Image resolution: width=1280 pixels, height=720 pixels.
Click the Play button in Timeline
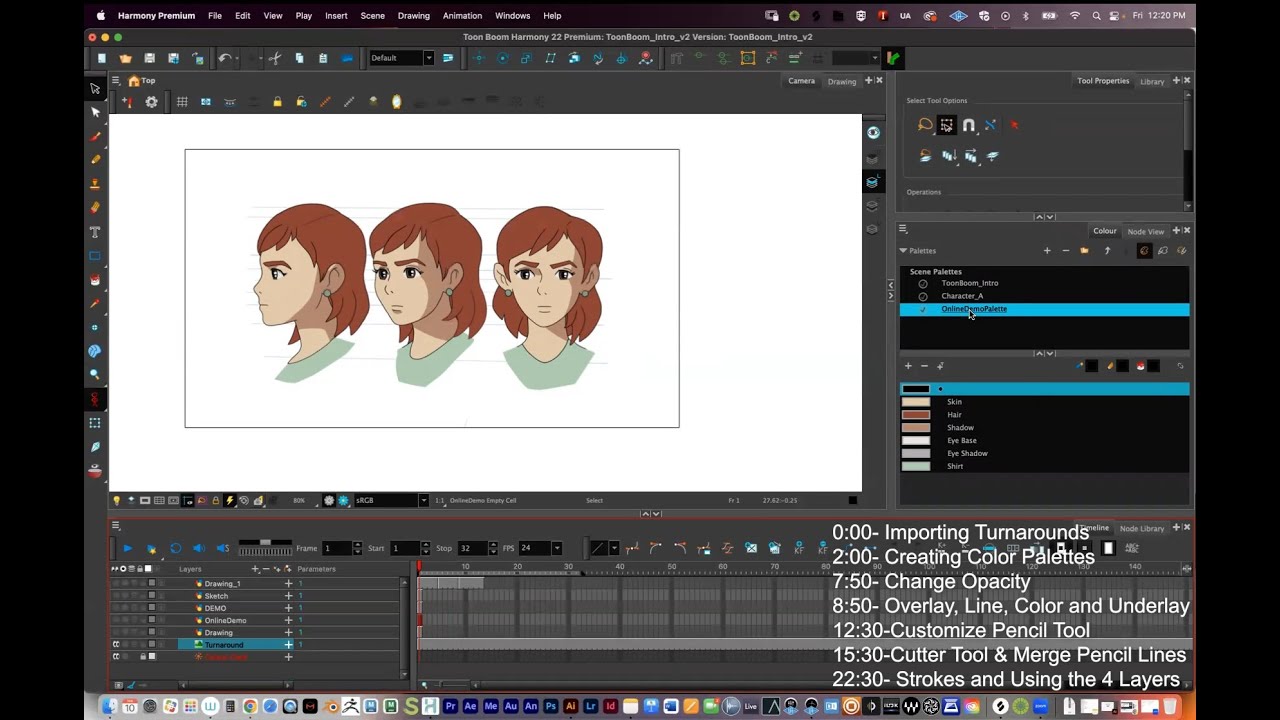tap(127, 548)
